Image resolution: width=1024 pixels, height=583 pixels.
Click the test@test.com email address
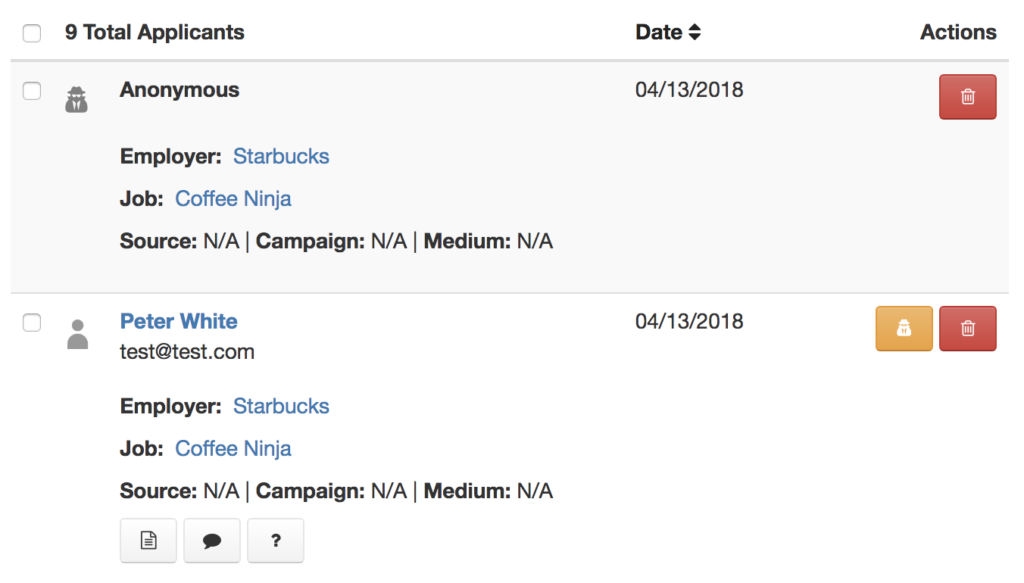pyautogui.click(x=187, y=352)
